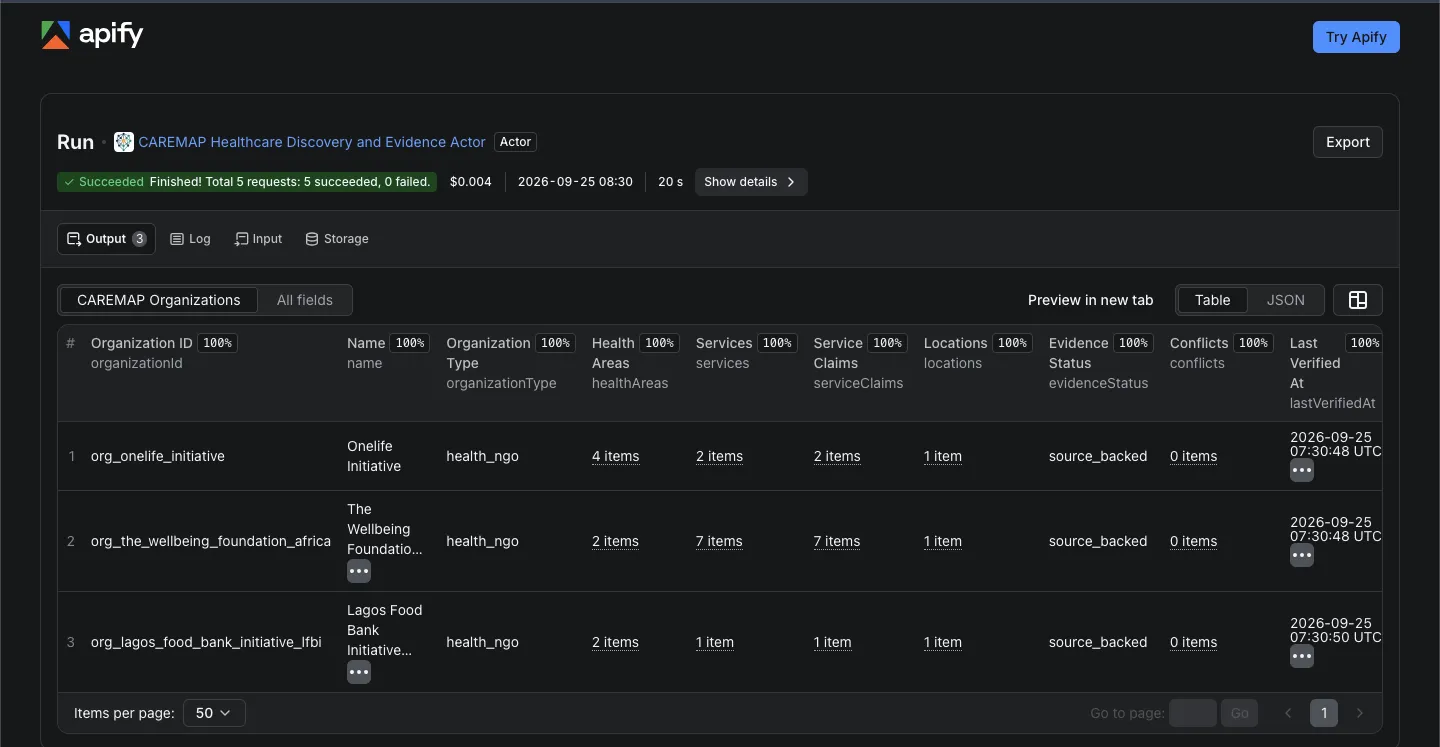1440x747 pixels.
Task: Go to previous page arrow
Action: pyautogui.click(x=1288, y=713)
